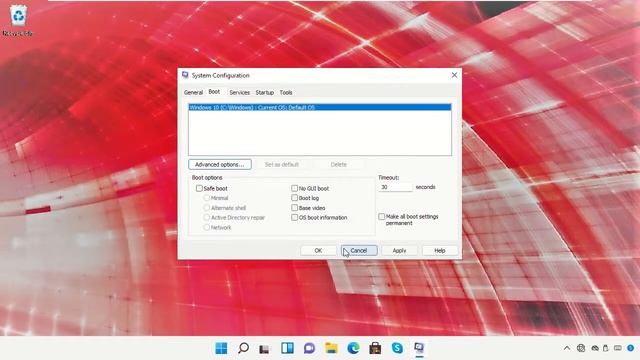Switch to the General tab
This screenshot has height=360, width=640.
pyautogui.click(x=193, y=93)
